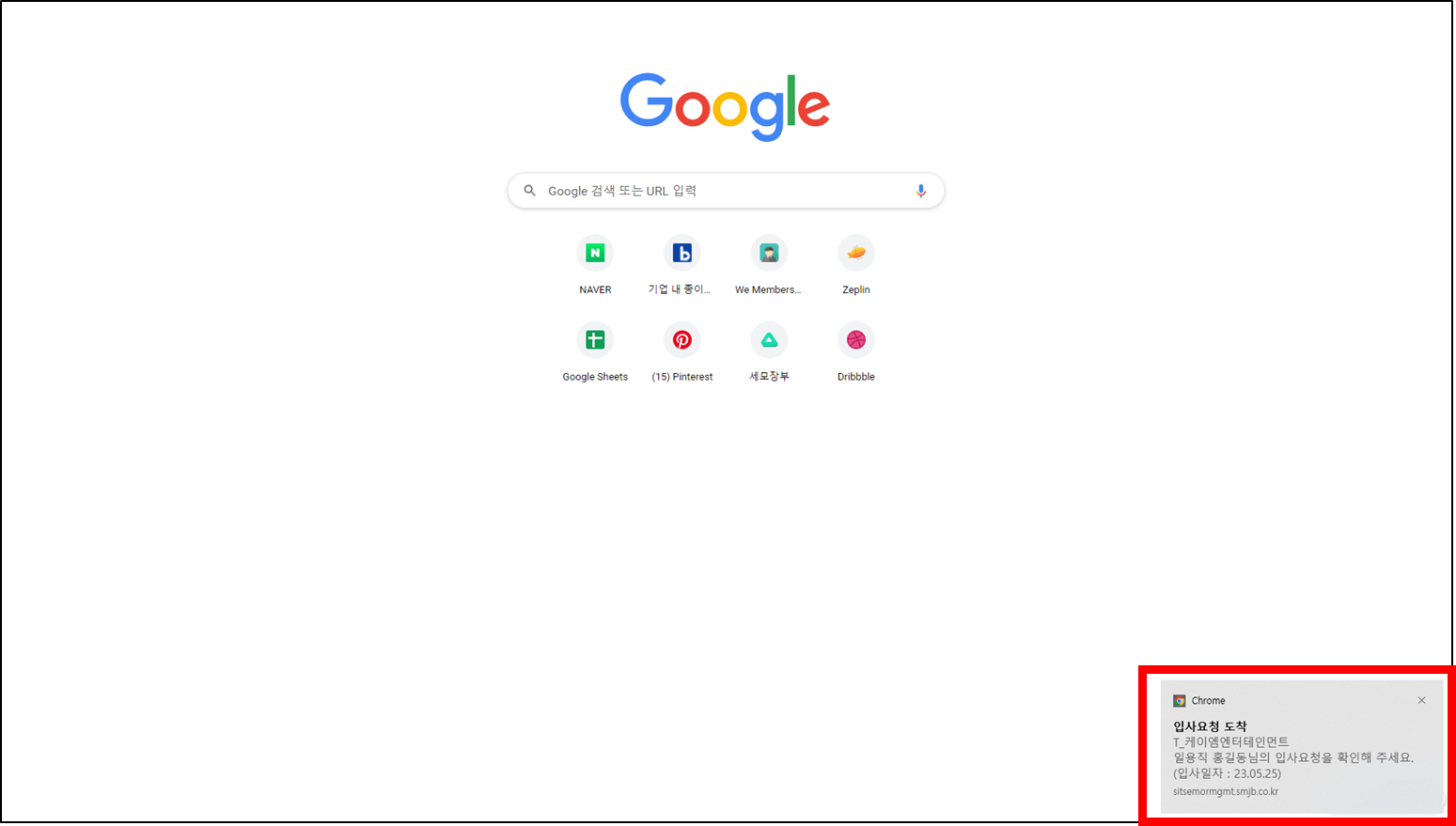Click the Dribbble shortcut label
The height and width of the screenshot is (826, 1456).
click(856, 377)
